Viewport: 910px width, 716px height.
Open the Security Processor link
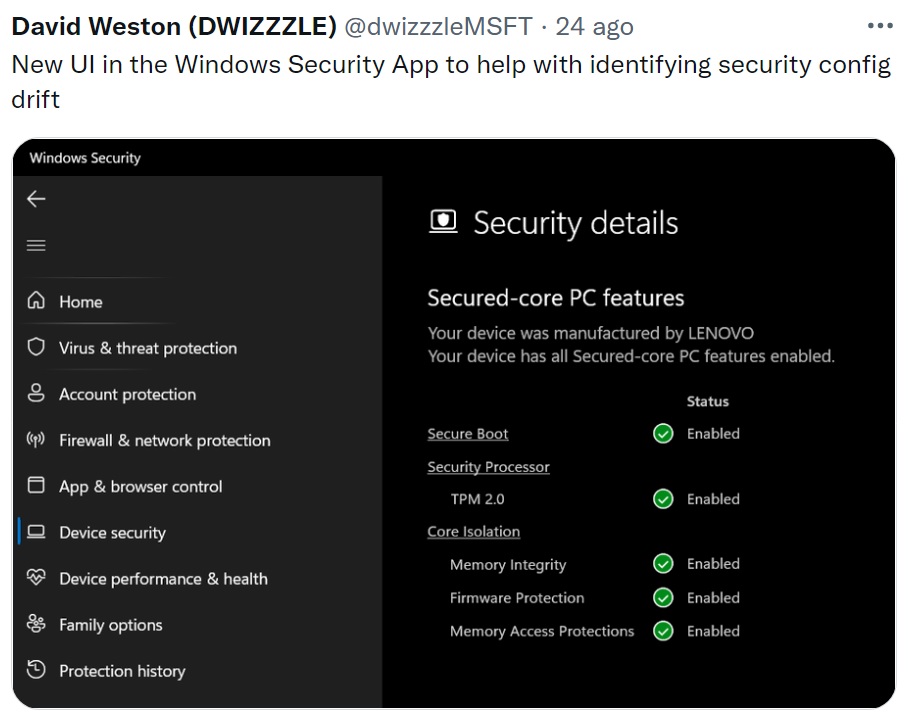tap(488, 467)
